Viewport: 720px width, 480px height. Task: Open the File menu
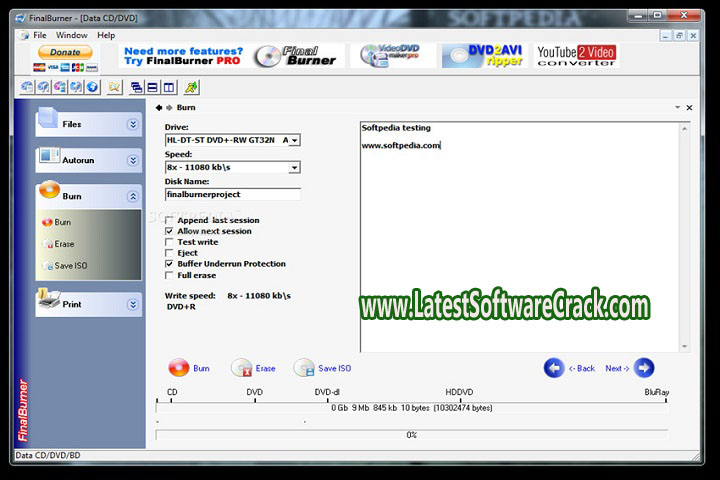[x=40, y=35]
